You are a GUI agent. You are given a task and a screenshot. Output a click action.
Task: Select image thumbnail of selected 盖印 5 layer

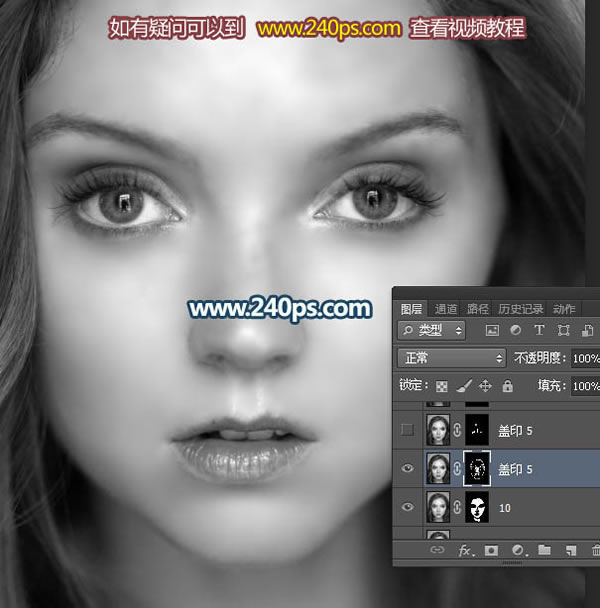[x=438, y=468]
